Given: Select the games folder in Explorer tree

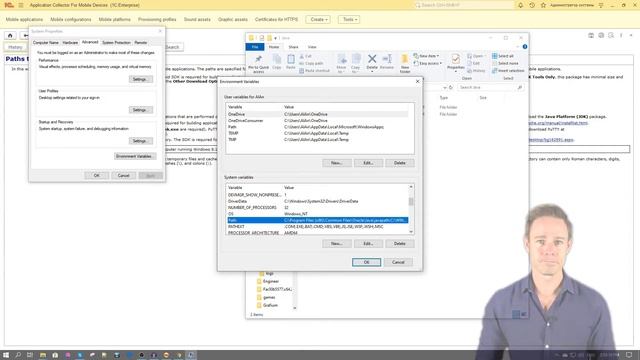Looking at the screenshot, I should coord(266,298).
